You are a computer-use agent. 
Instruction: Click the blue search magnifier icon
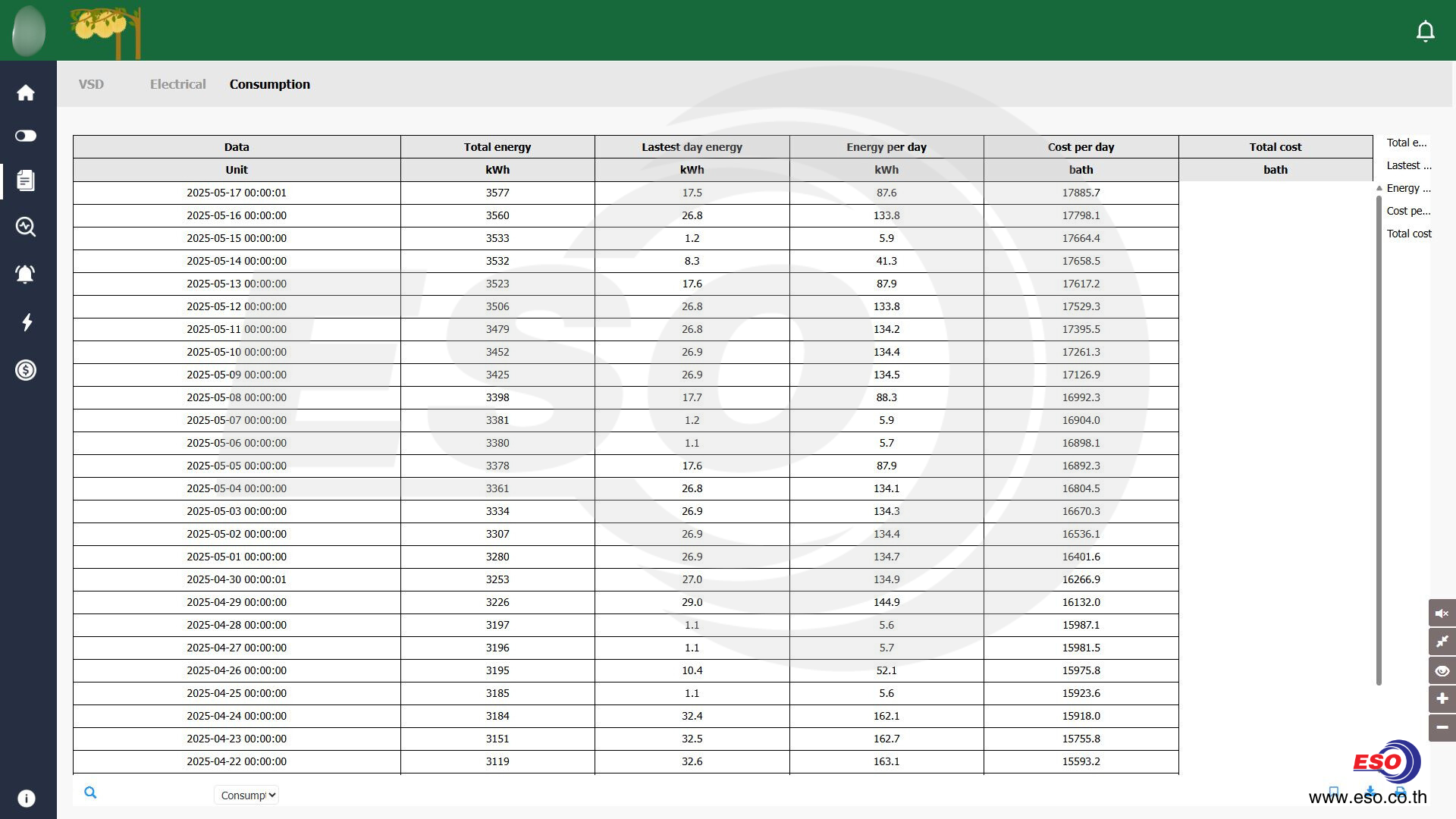click(90, 792)
